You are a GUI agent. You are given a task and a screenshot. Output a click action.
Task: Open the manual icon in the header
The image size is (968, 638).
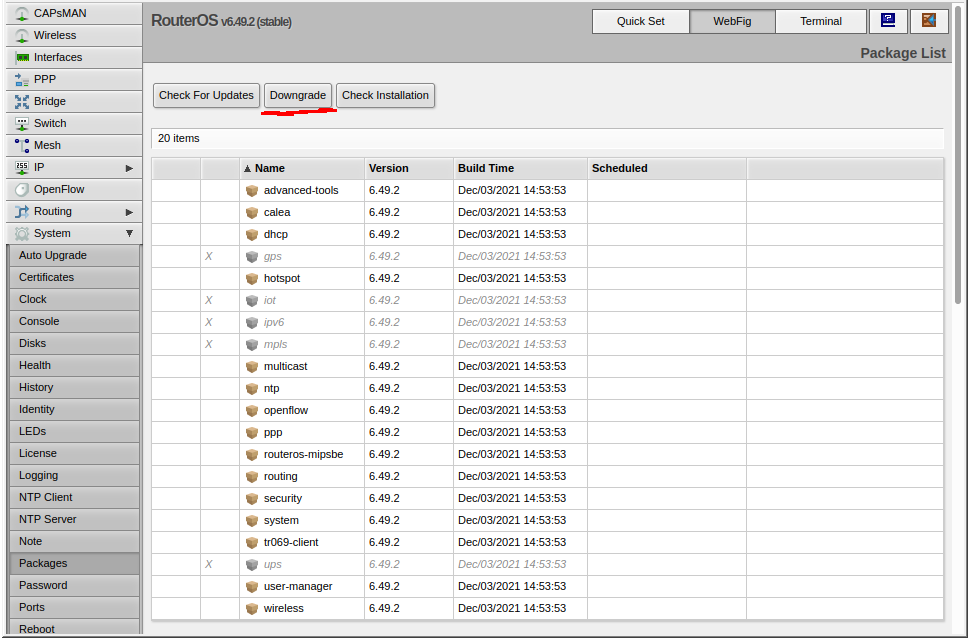tap(888, 21)
